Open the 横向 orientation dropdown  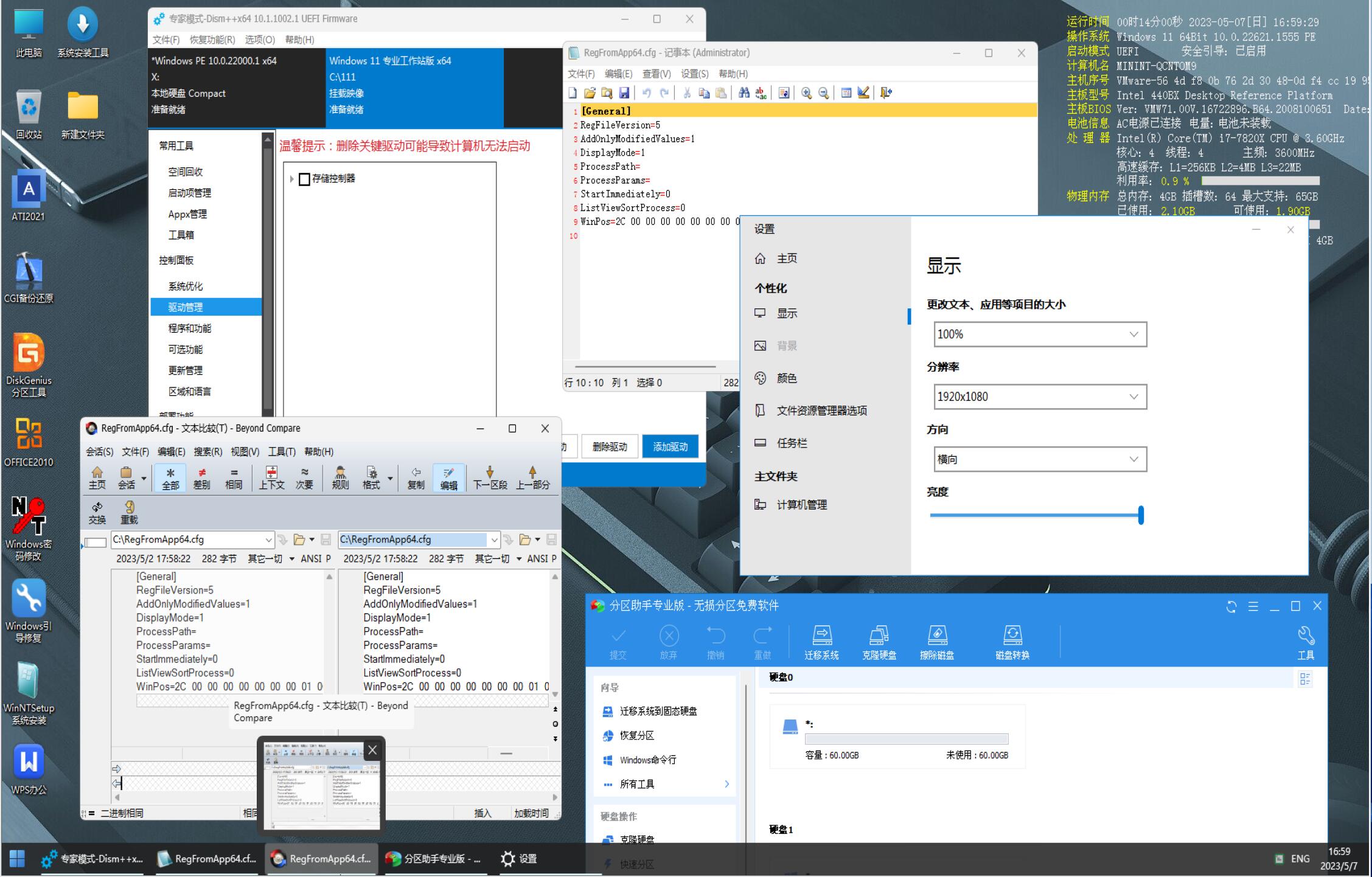[x=1040, y=459]
